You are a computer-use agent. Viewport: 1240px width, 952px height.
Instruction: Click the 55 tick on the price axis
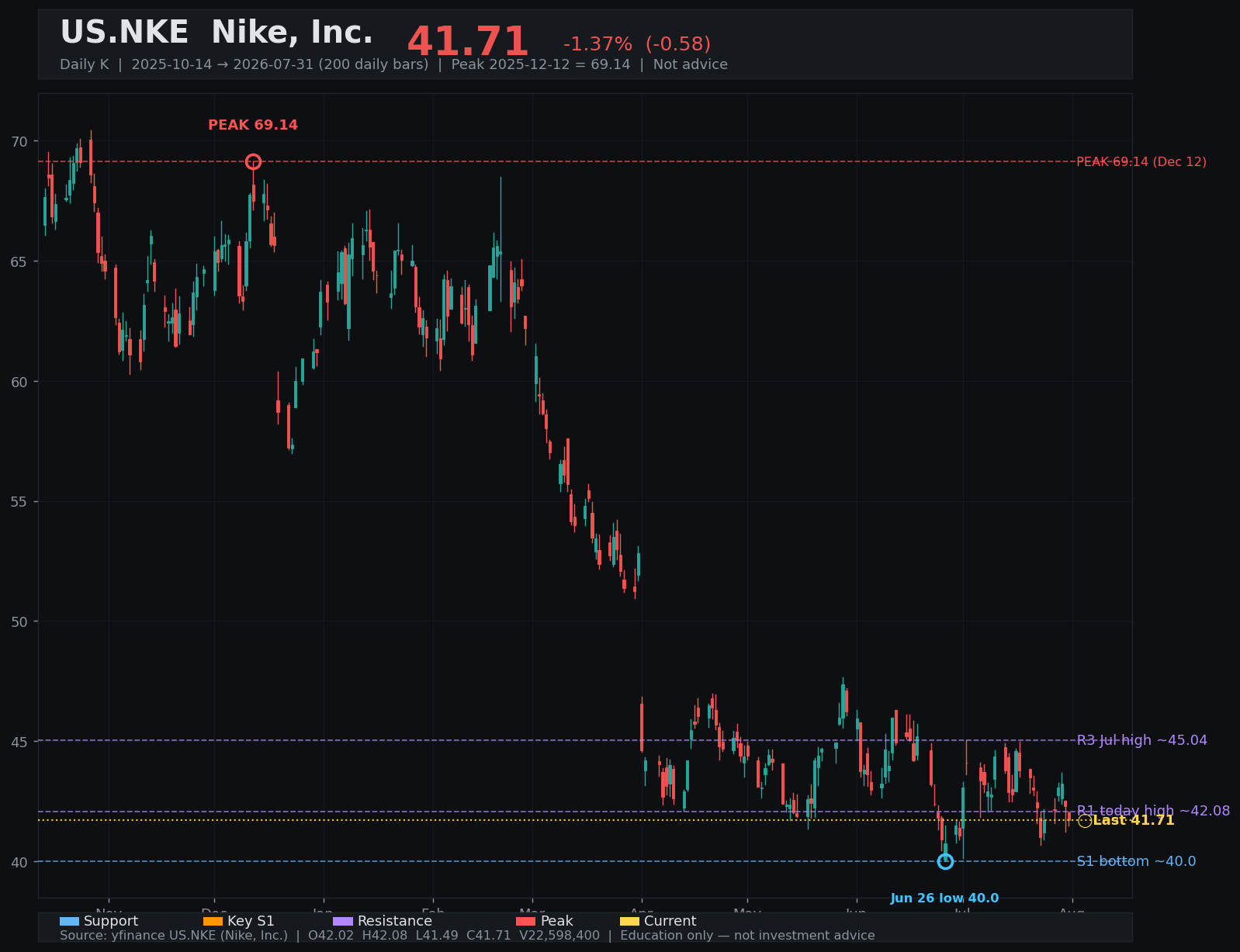point(19,502)
